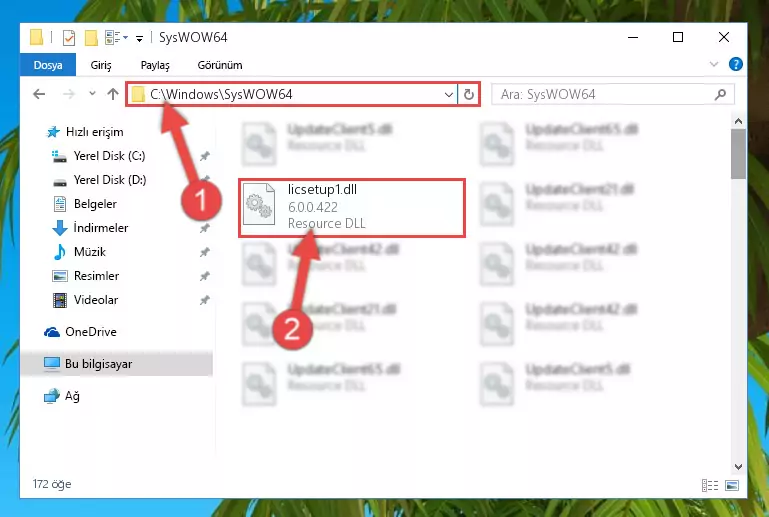Go up one folder level arrow
The image size is (769, 517).
(x=113, y=94)
